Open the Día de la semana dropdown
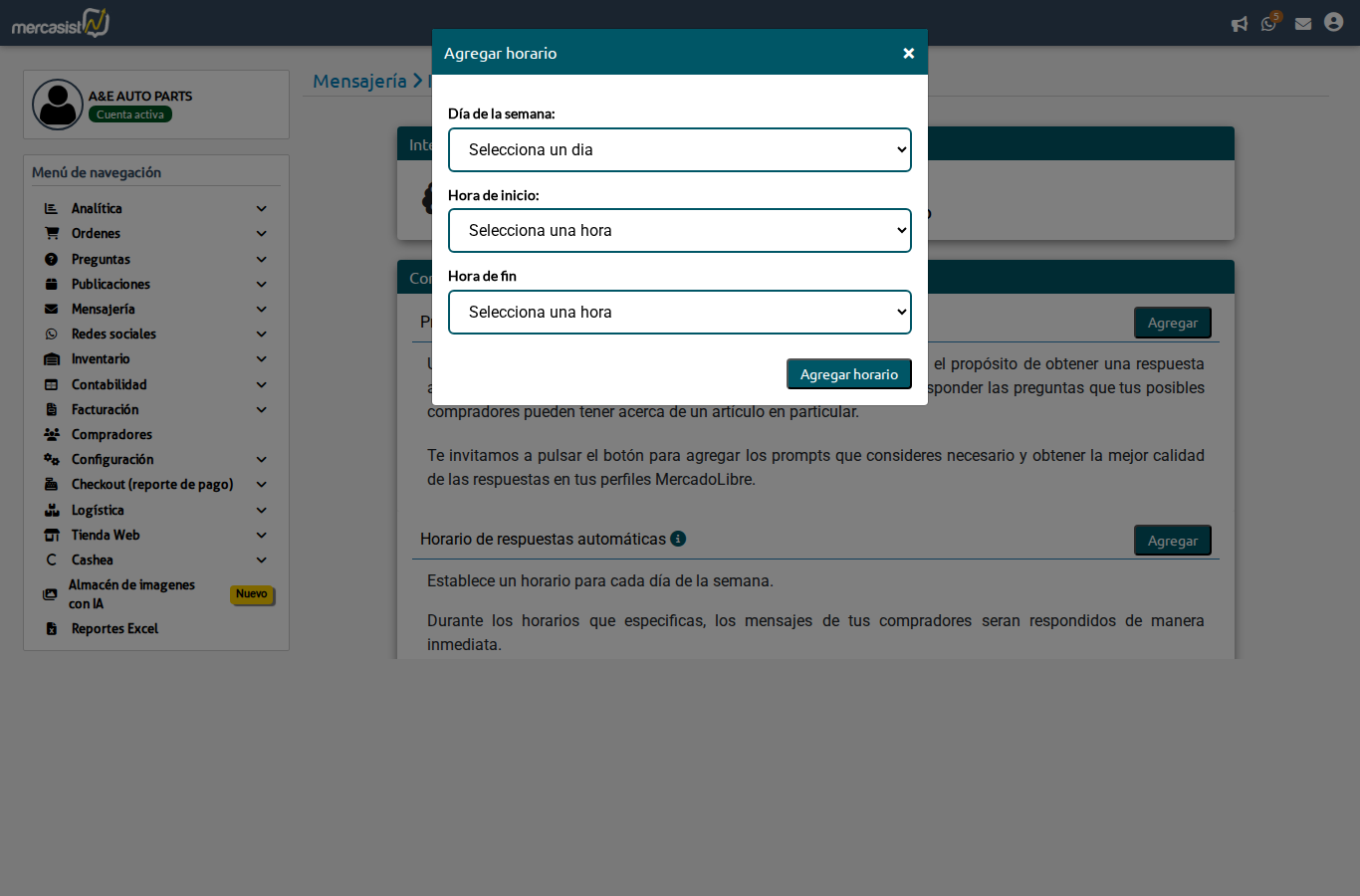The width and height of the screenshot is (1360, 896). click(679, 149)
